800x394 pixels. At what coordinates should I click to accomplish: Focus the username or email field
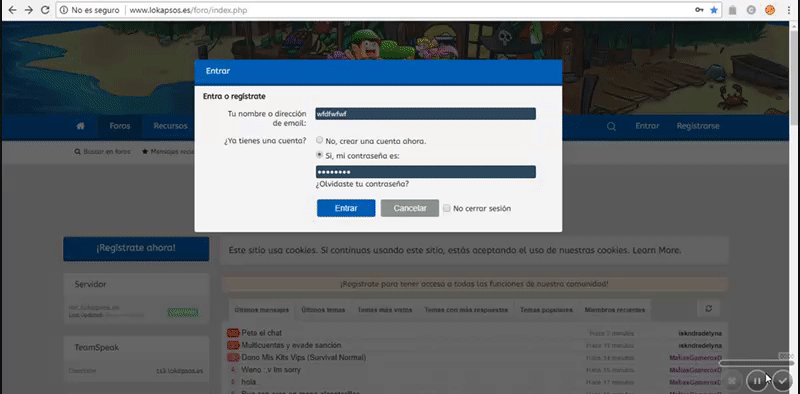(426, 114)
